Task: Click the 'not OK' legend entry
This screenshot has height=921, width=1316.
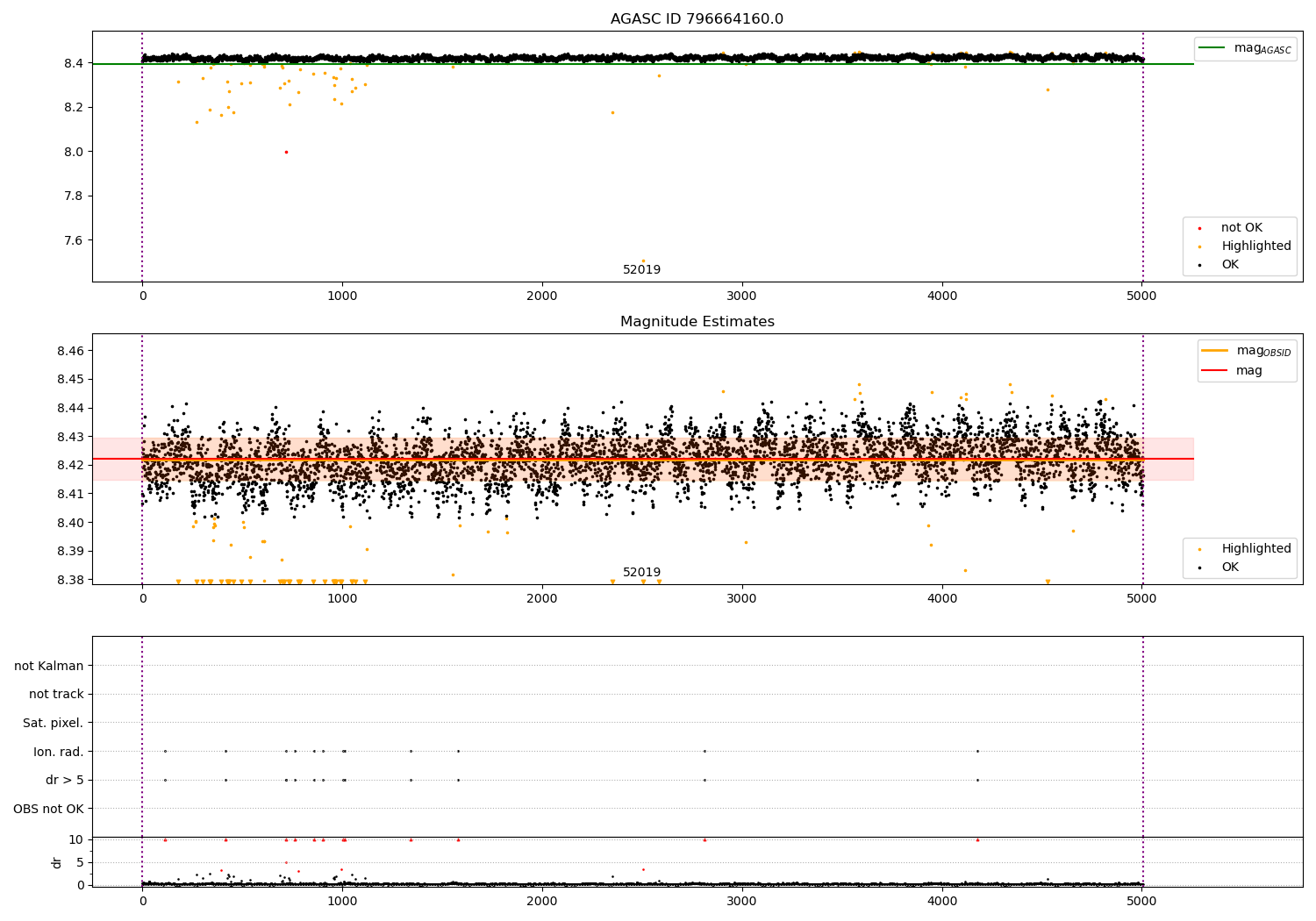Action: 1241,228
